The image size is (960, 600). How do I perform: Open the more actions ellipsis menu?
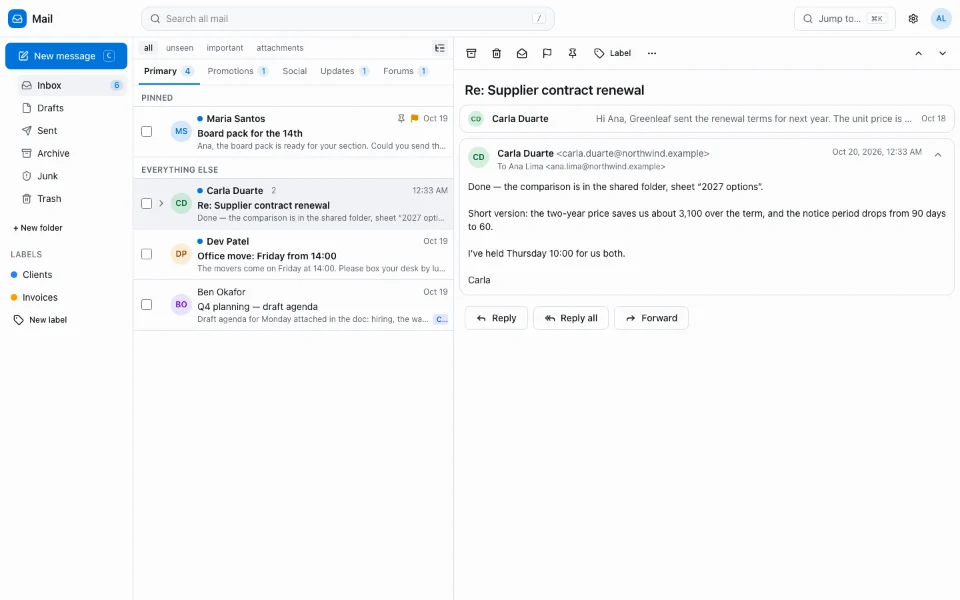pyautogui.click(x=652, y=53)
